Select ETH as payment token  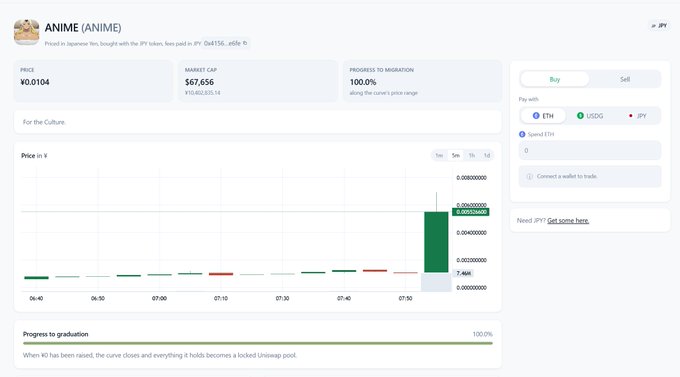pos(543,116)
